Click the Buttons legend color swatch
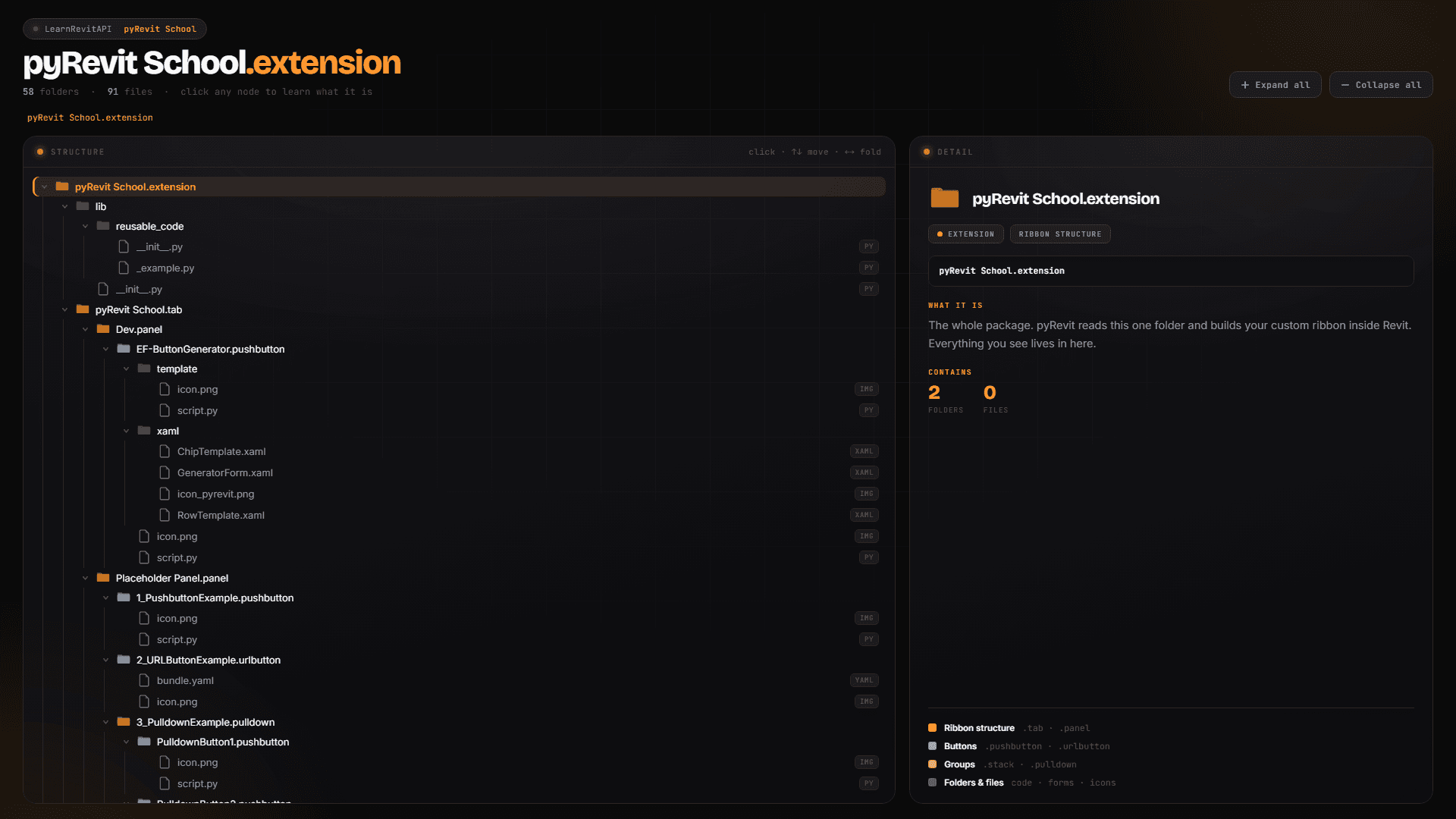This screenshot has height=819, width=1456. 933,746
